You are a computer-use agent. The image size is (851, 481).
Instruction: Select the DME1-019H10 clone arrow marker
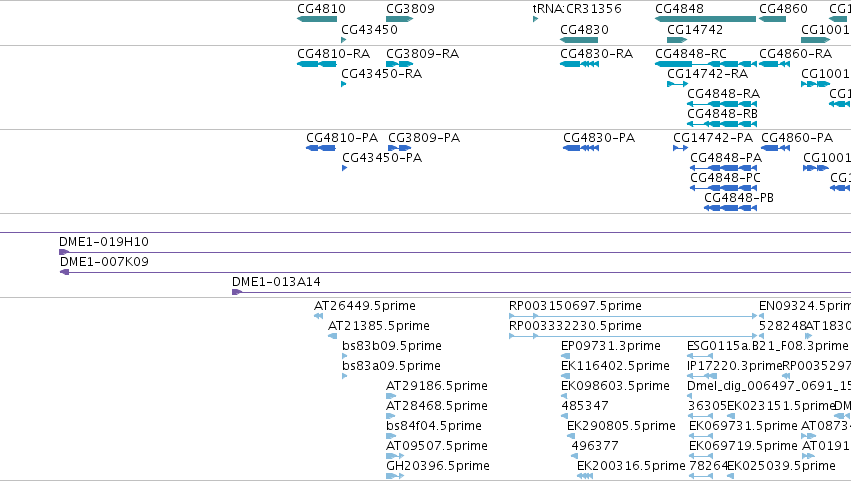click(64, 252)
